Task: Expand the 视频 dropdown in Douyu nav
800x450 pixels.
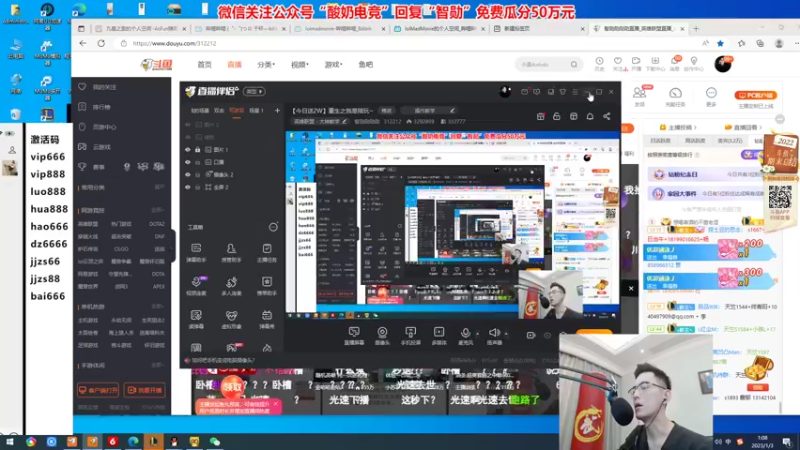Action: (x=299, y=65)
